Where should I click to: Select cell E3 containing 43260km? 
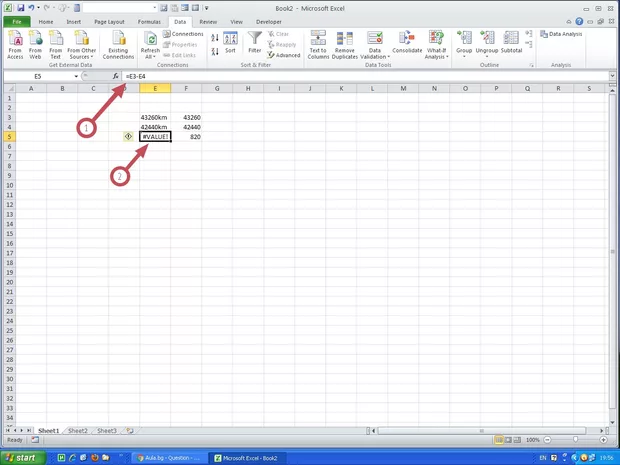[155, 117]
